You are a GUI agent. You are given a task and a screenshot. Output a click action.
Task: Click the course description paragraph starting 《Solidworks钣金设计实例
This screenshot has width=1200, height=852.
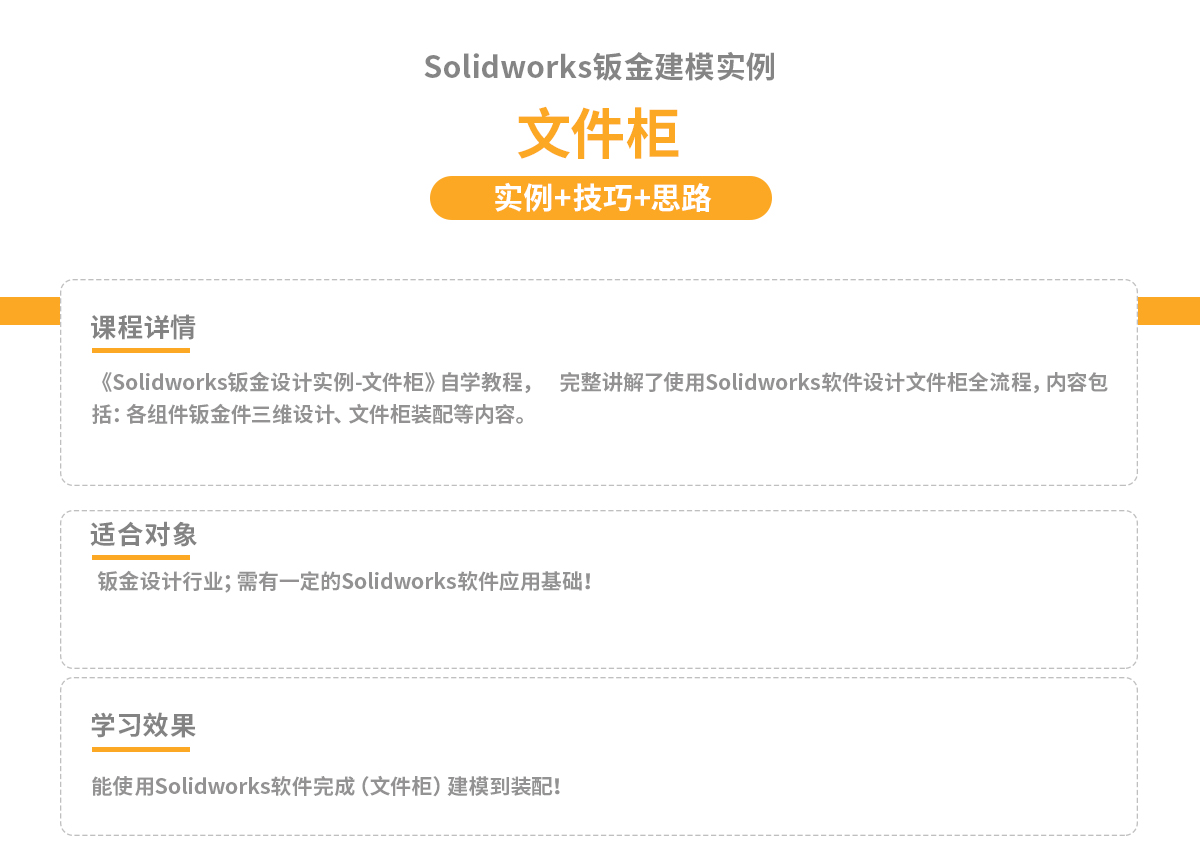click(x=600, y=398)
